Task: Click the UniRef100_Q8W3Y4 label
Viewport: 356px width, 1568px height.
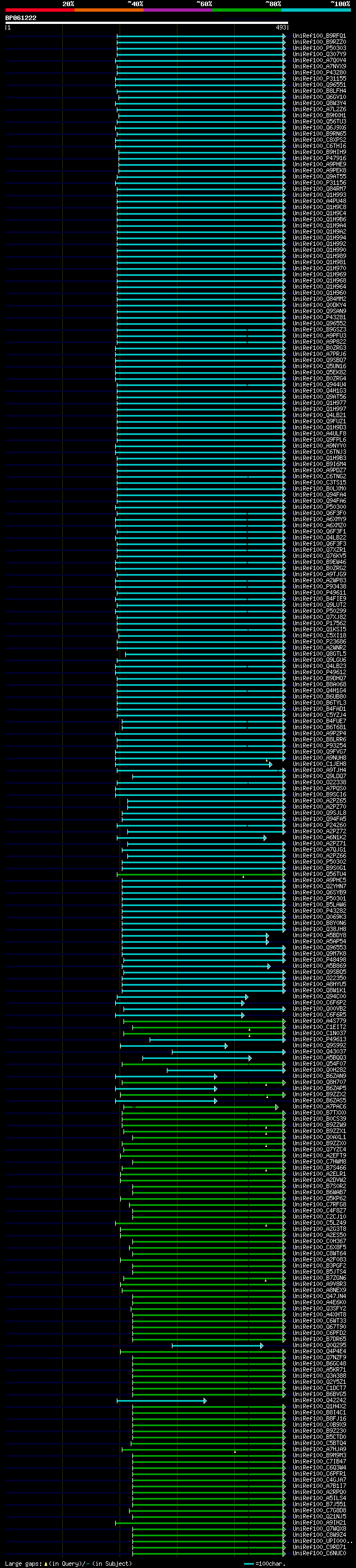Action: coord(319,103)
